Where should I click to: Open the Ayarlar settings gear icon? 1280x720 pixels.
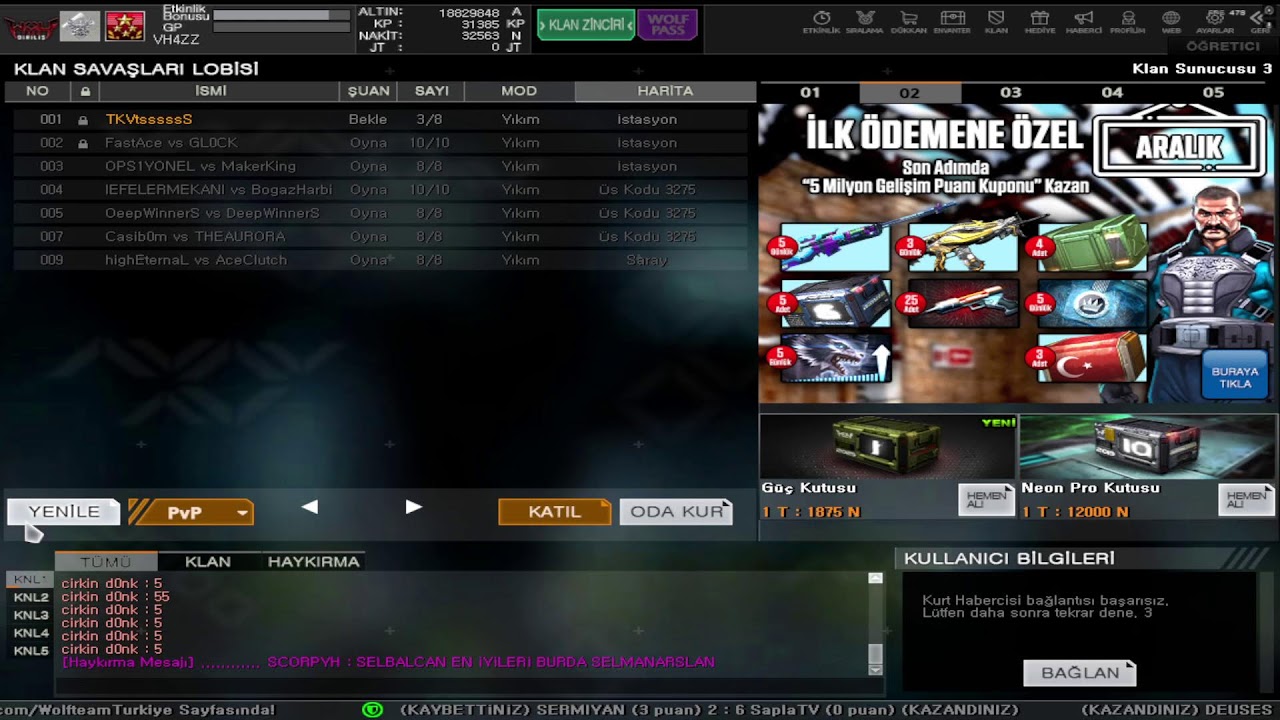pyautogui.click(x=1215, y=19)
